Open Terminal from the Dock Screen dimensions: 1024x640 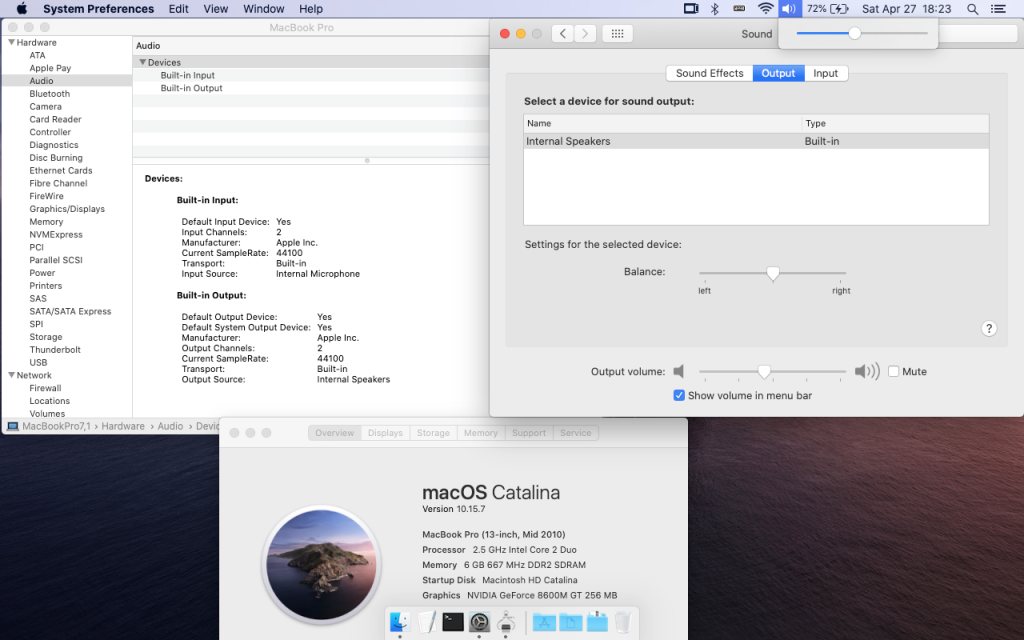click(453, 621)
